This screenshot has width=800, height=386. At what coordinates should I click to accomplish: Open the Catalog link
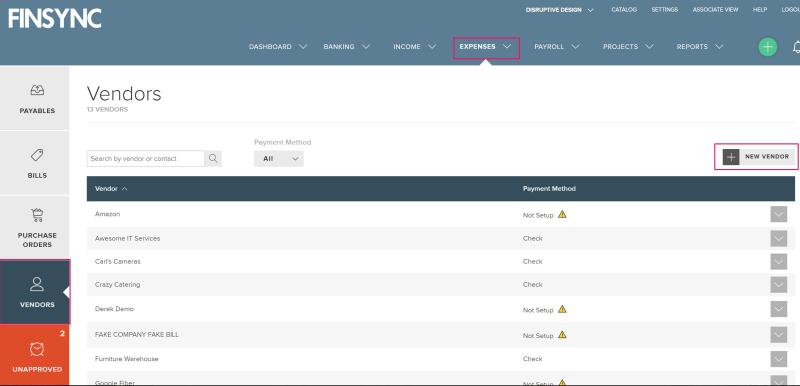point(624,10)
